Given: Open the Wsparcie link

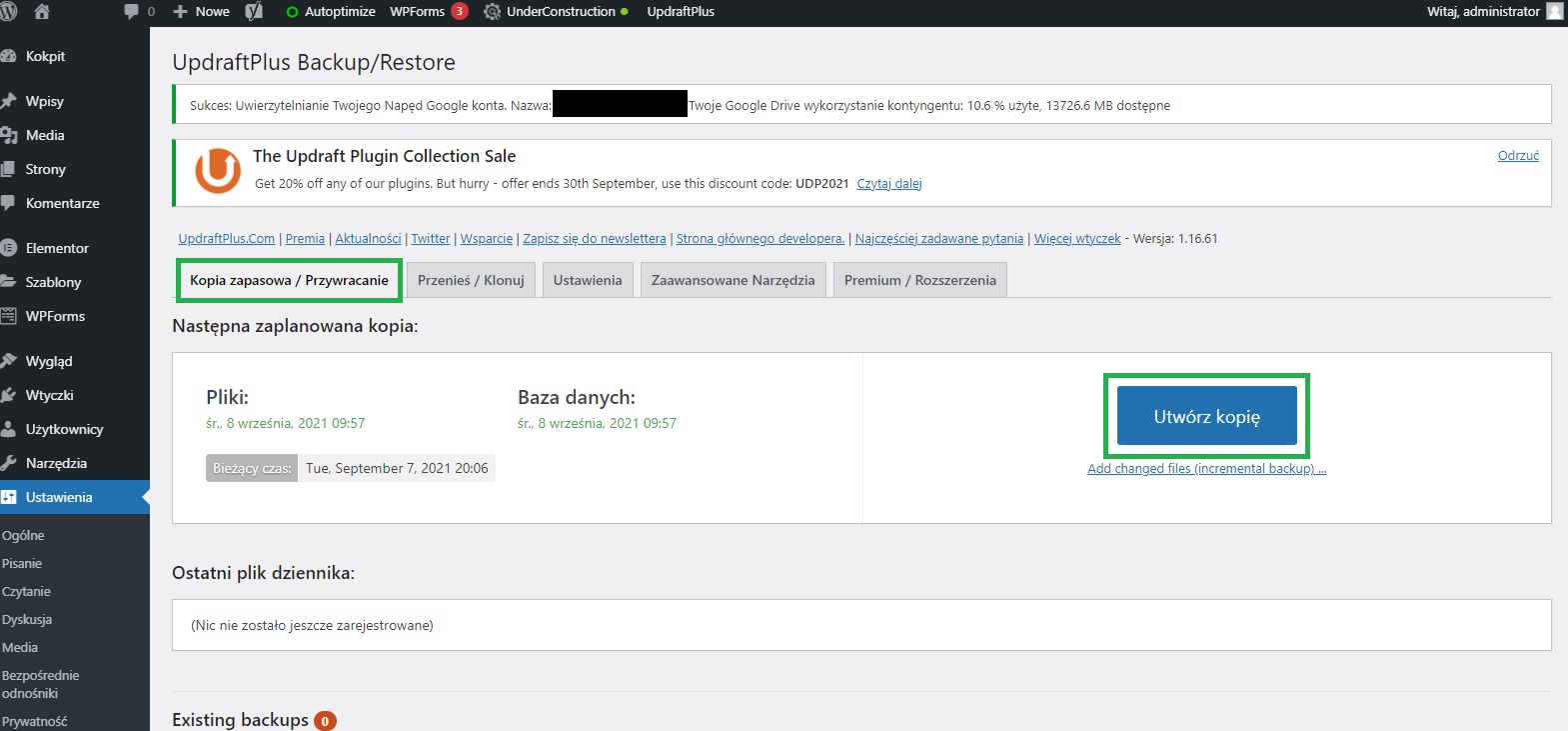Looking at the screenshot, I should (x=487, y=239).
